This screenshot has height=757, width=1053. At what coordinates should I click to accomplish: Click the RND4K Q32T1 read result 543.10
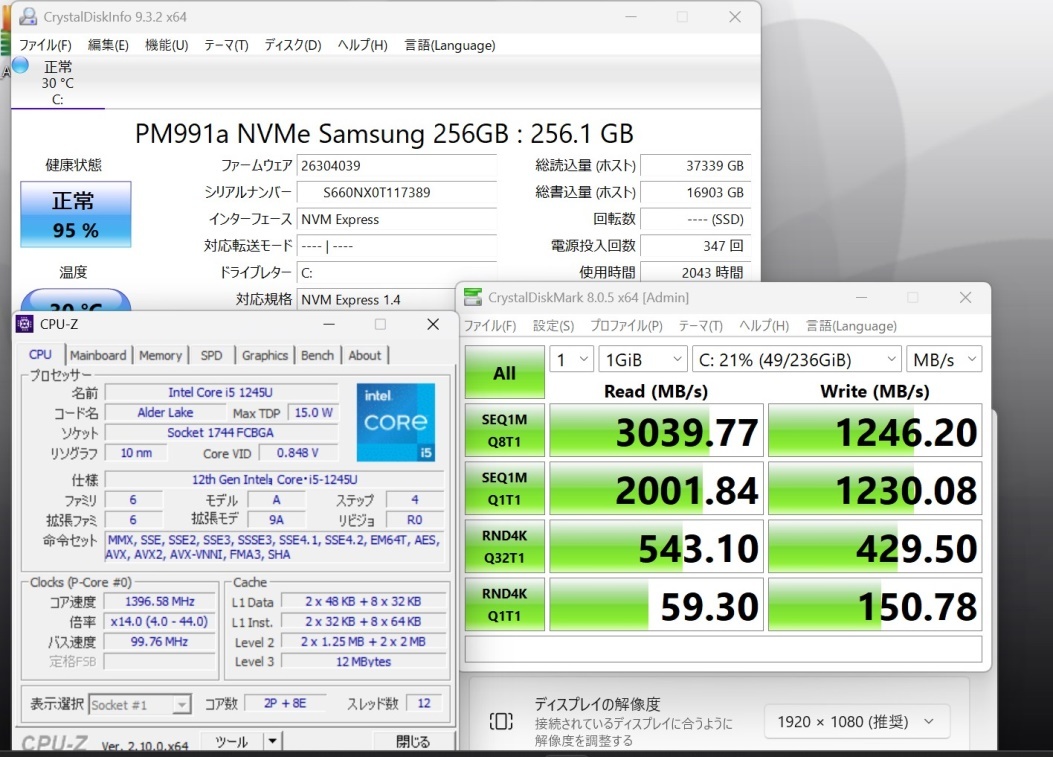tap(656, 546)
